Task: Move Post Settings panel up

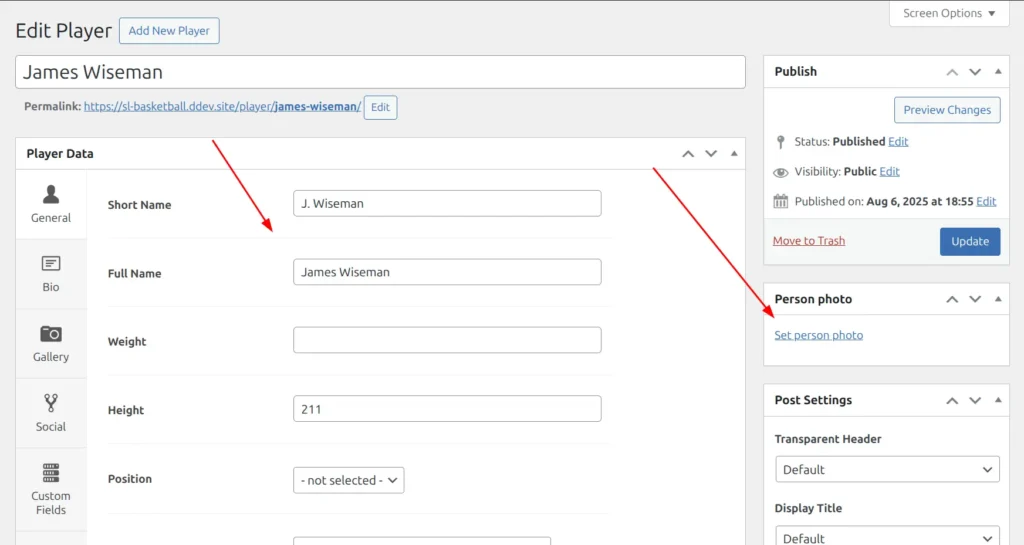Action: click(952, 400)
